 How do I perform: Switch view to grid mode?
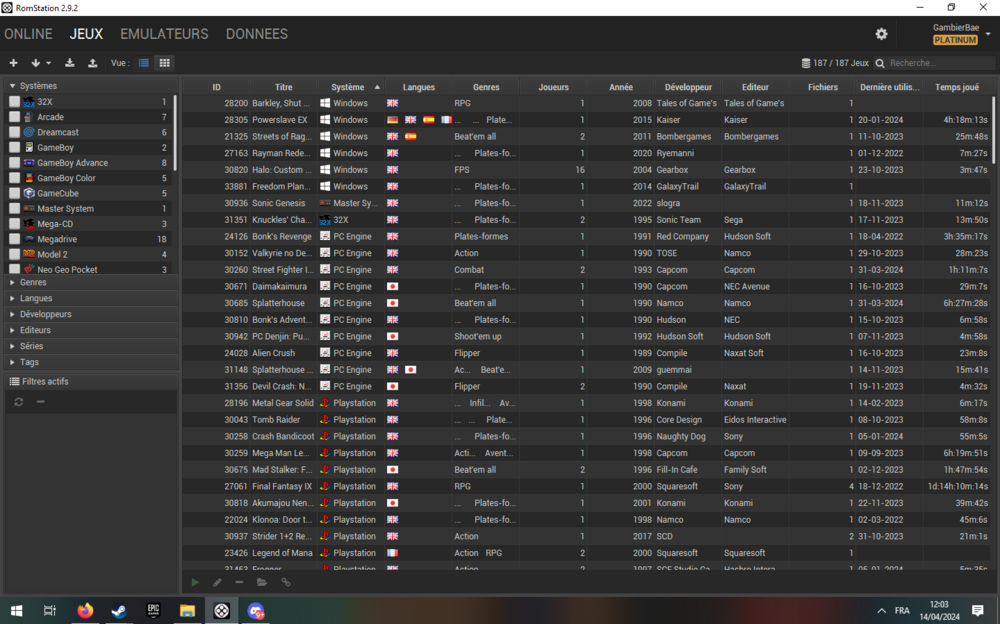[x=166, y=62]
